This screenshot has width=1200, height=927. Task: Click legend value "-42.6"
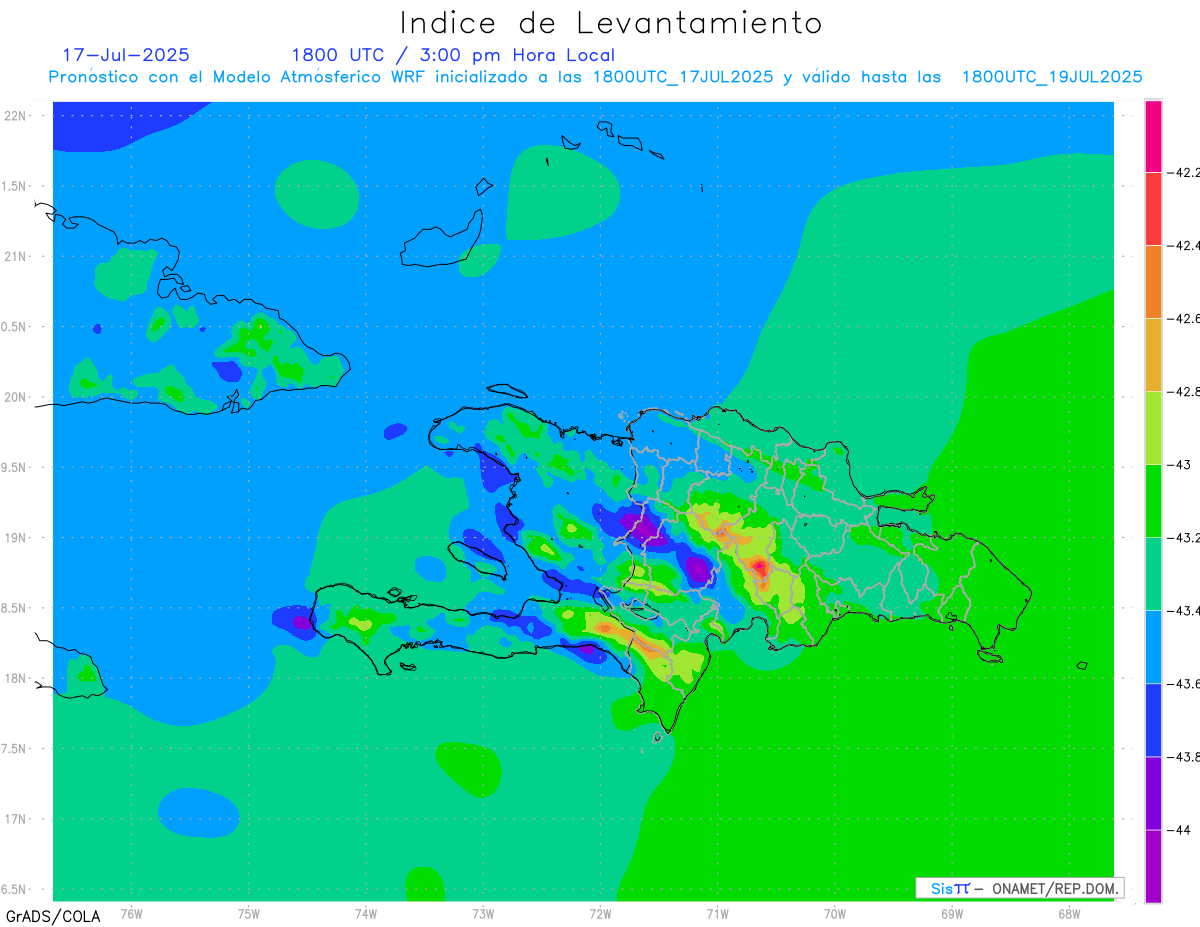[1184, 318]
